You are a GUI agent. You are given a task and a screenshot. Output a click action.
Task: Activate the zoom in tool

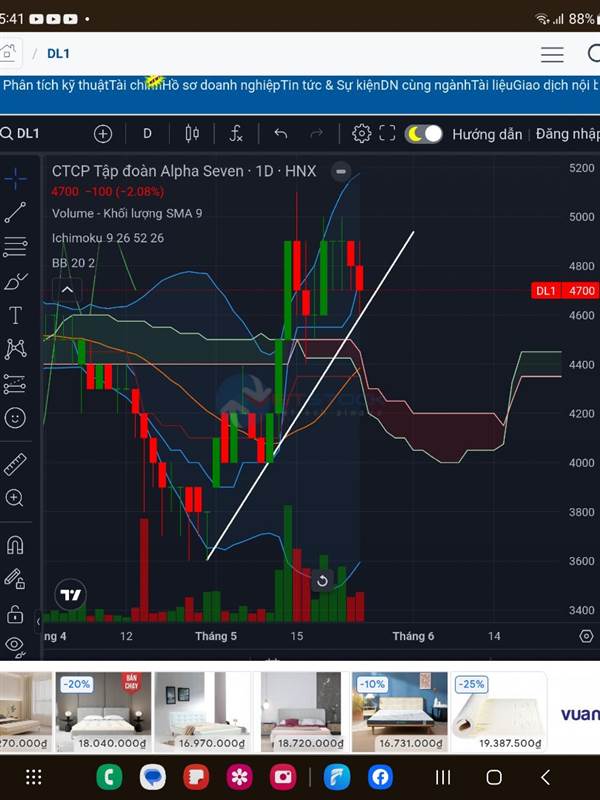[x=14, y=497]
